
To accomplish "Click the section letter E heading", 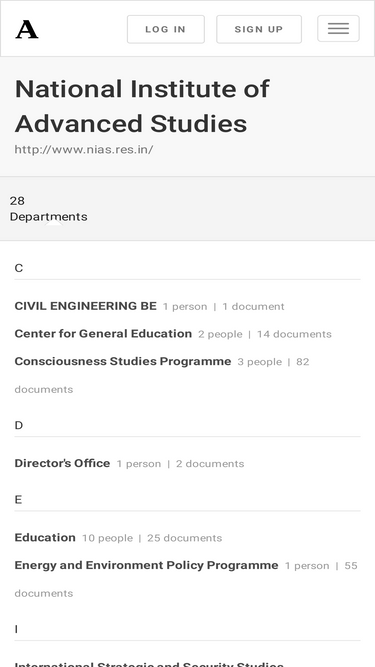I will (18, 499).
